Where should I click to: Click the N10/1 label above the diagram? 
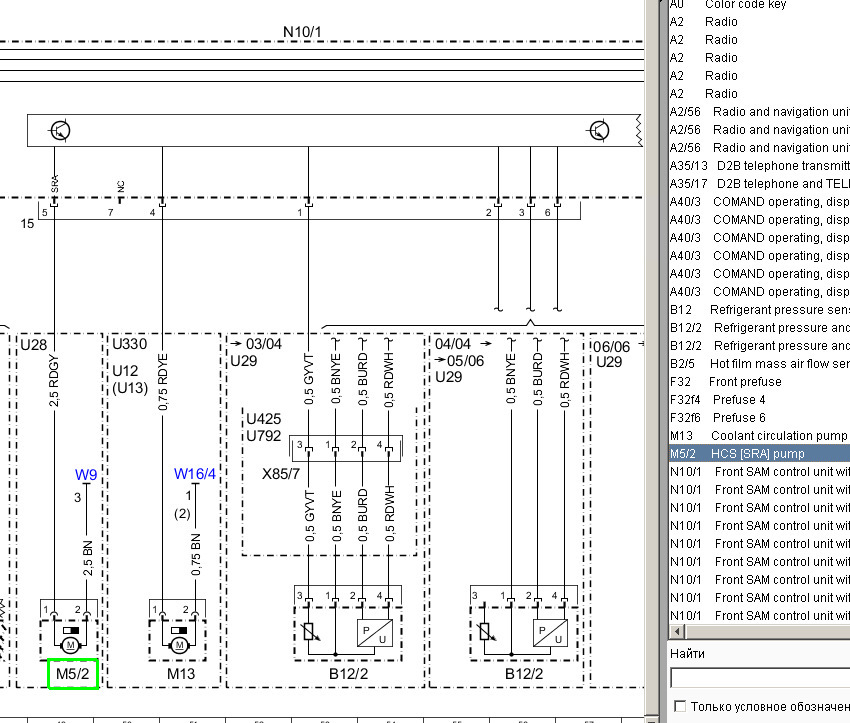[x=302, y=32]
